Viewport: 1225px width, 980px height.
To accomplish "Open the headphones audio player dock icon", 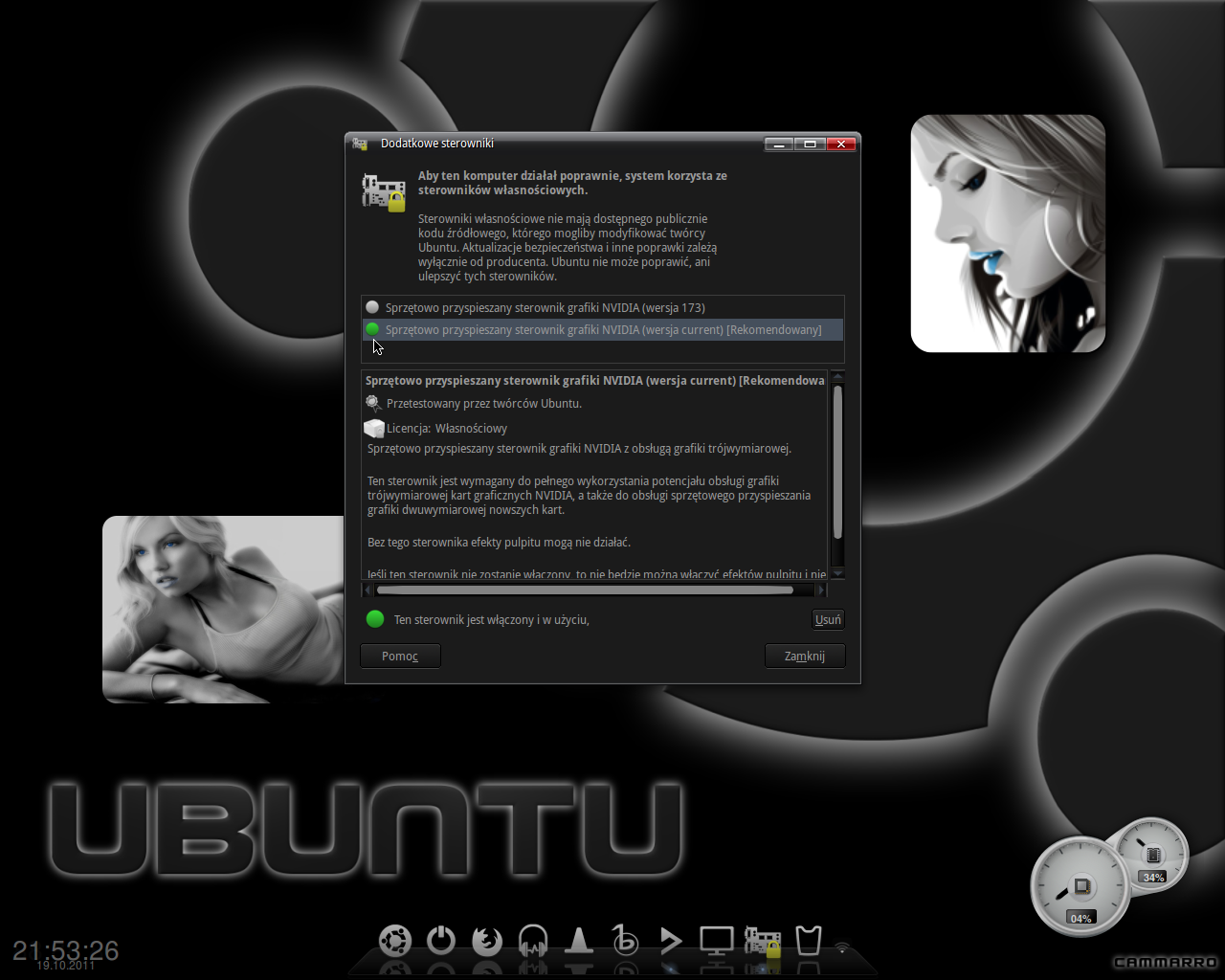I will [533, 941].
